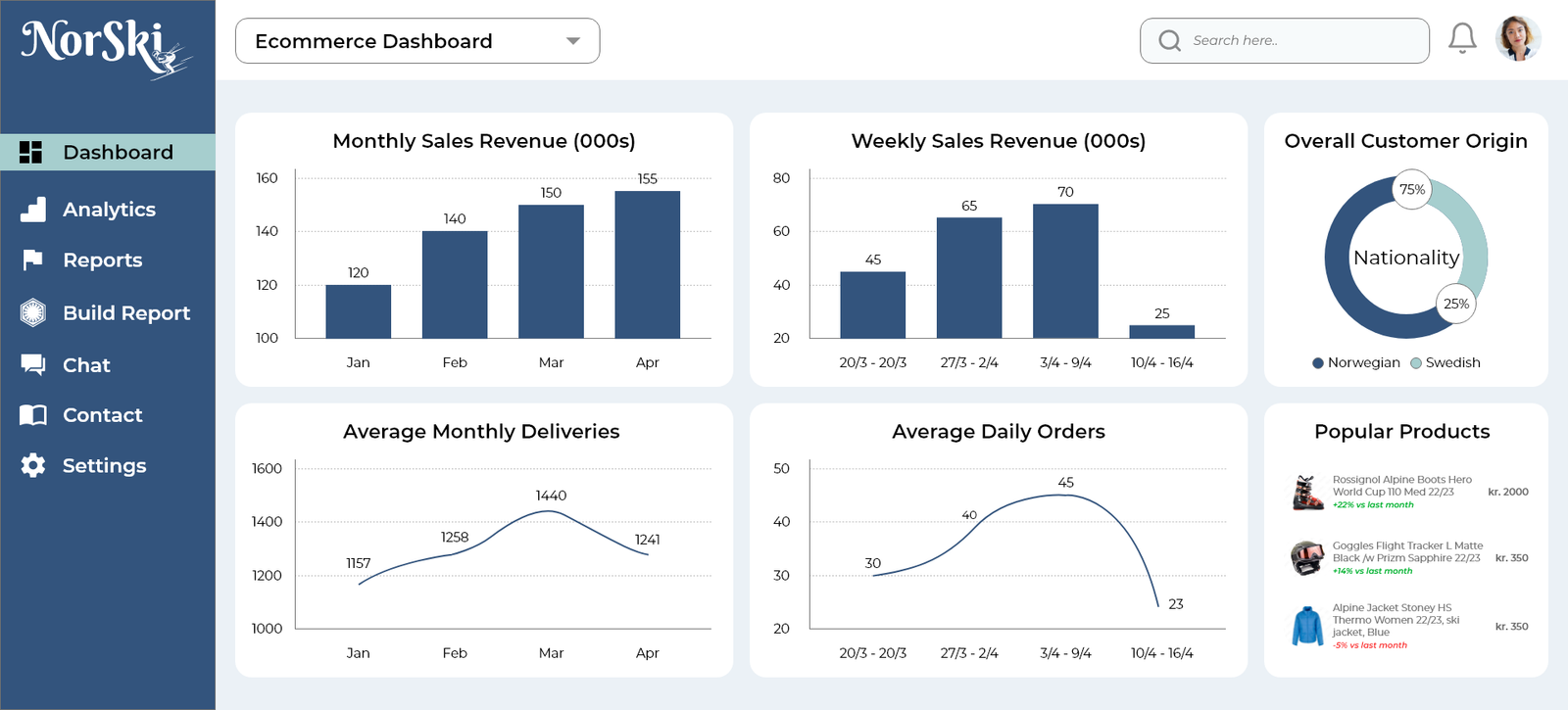Click the -5% vs last month text
This screenshot has height=710, width=1568.
click(x=1369, y=645)
